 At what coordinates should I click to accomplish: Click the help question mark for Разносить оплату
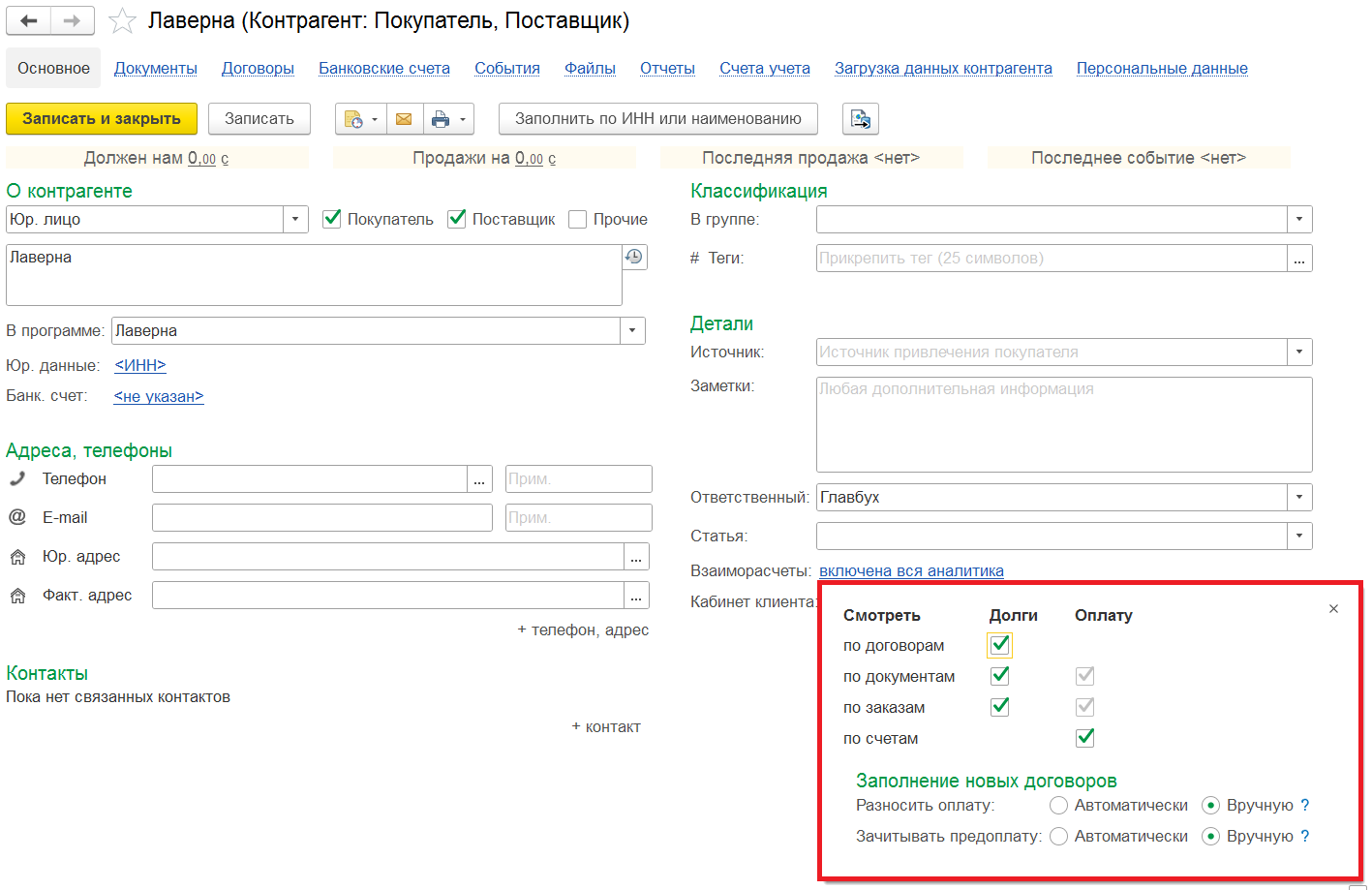[x=1305, y=805]
